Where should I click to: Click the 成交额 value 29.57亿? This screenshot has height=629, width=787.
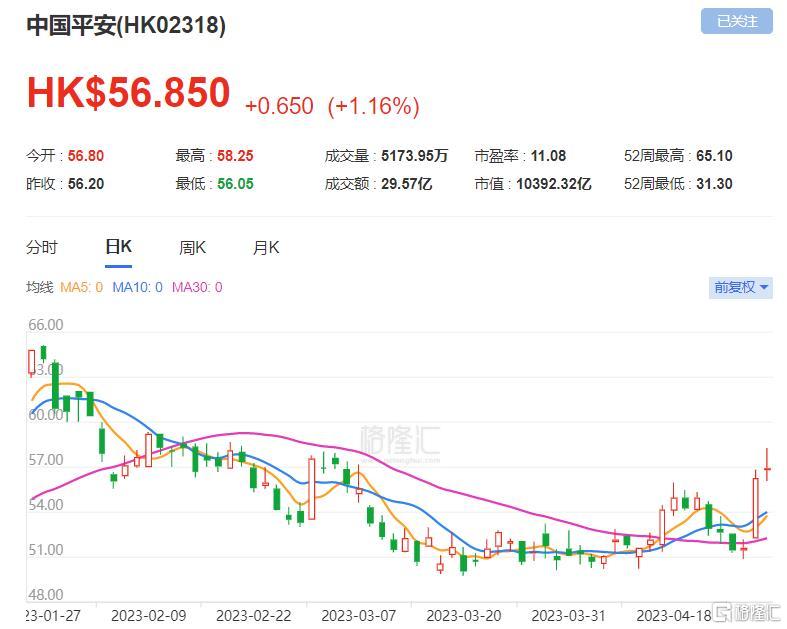point(407,184)
